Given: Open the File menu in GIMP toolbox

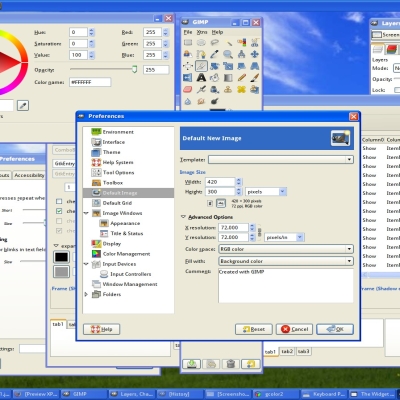Looking at the screenshot, I should 188,32.
